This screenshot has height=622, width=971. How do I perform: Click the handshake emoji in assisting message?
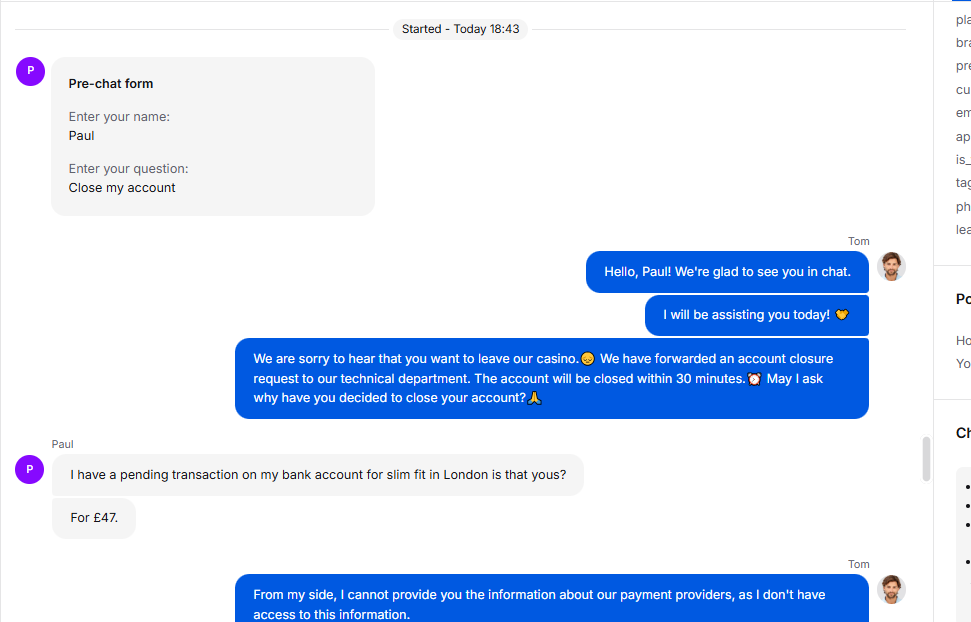click(842, 315)
